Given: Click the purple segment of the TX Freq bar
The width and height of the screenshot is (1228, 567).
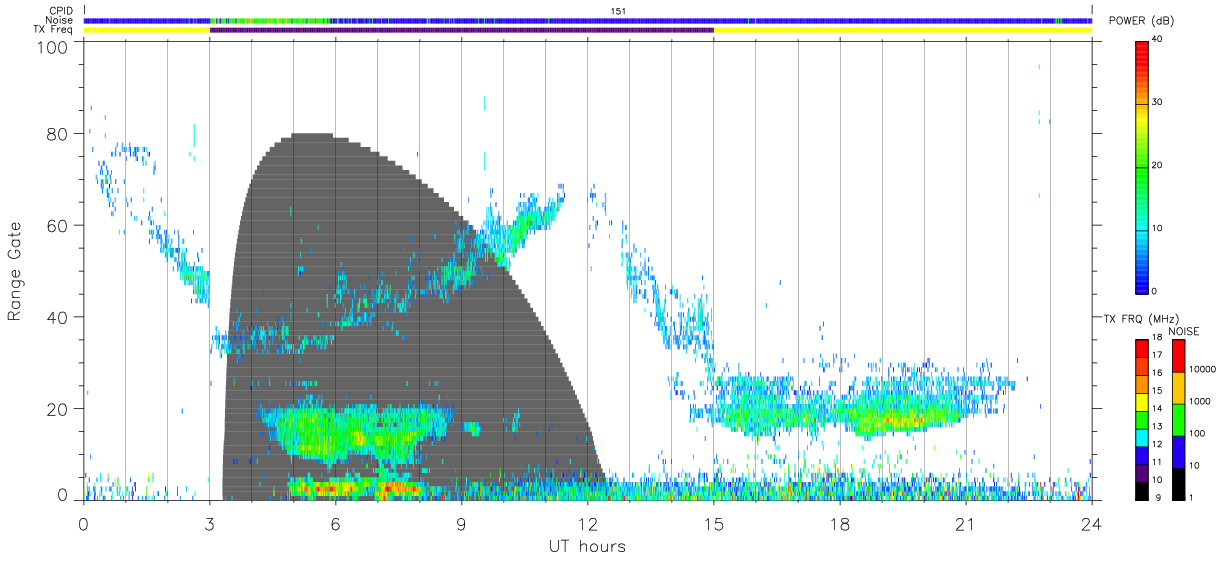Looking at the screenshot, I should (x=462, y=30).
